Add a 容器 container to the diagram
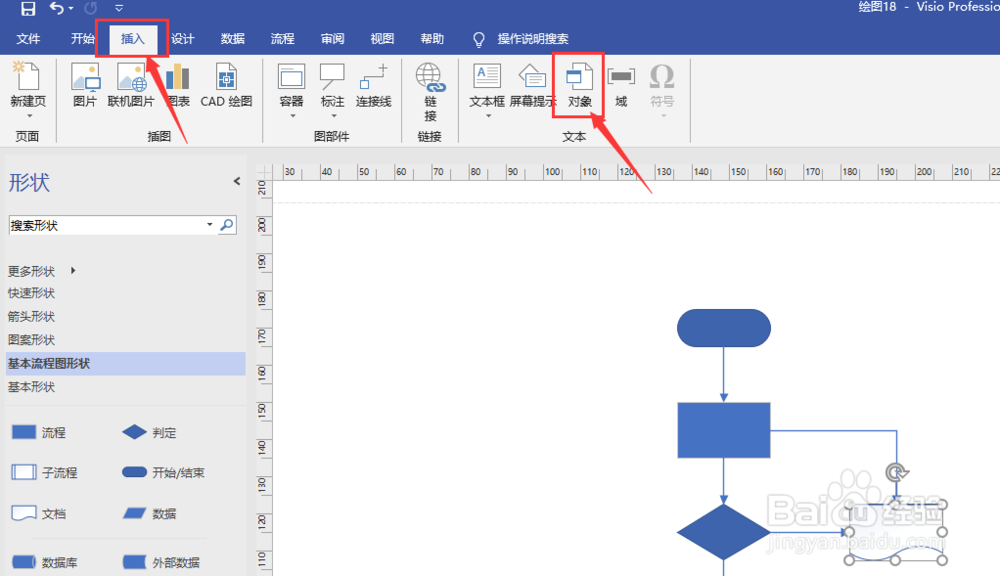The height and width of the screenshot is (576, 1000). coord(290,85)
